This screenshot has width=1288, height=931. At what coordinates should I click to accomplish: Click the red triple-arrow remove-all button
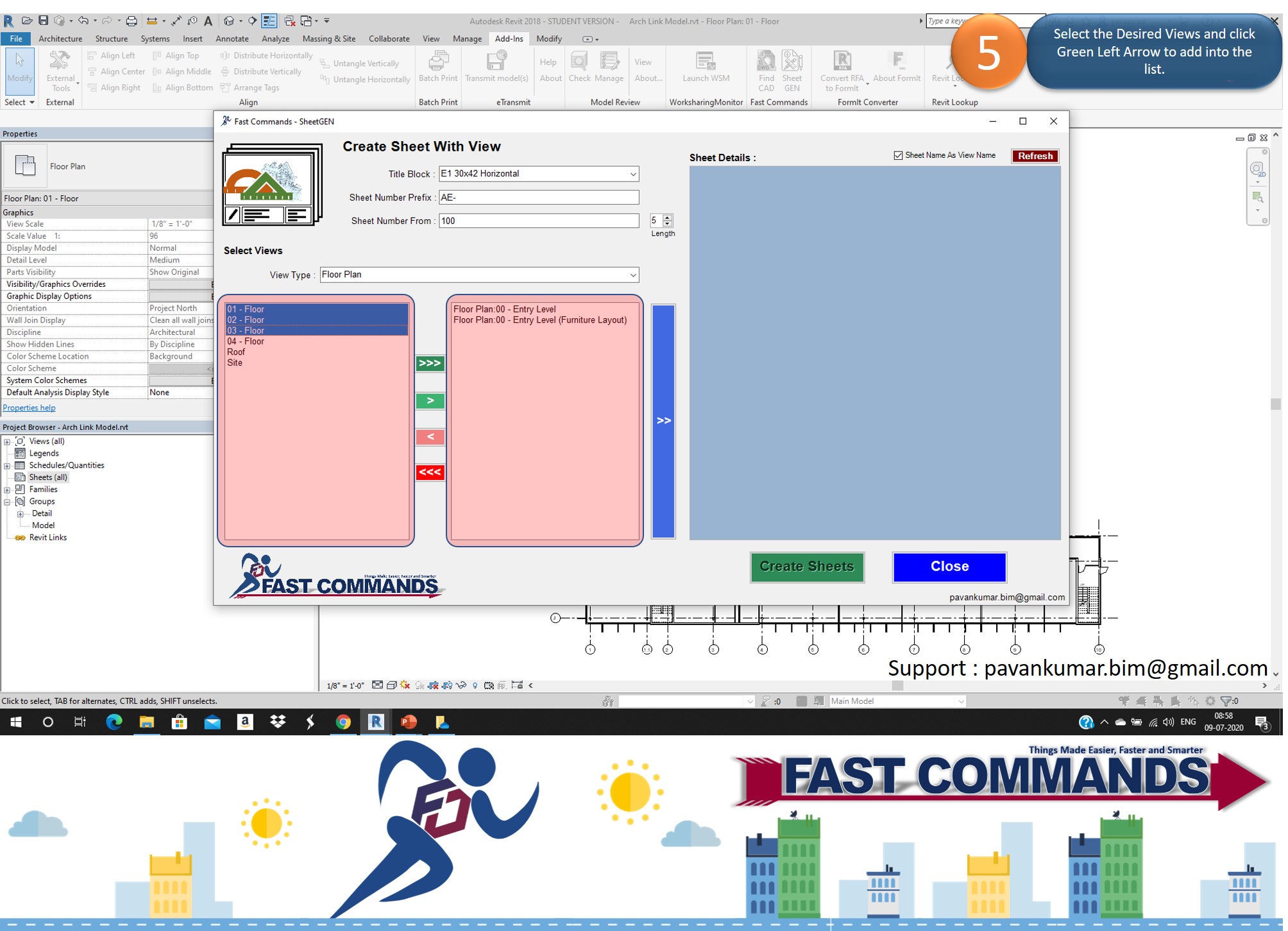(x=430, y=473)
